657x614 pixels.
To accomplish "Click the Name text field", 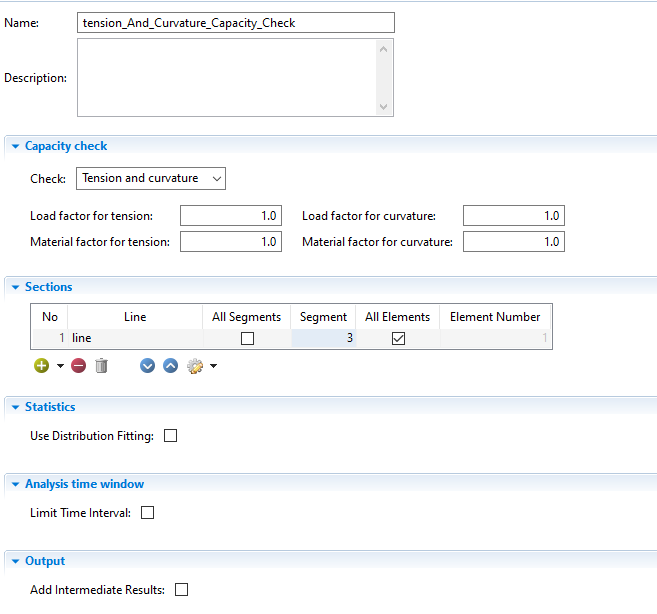I will (235, 23).
